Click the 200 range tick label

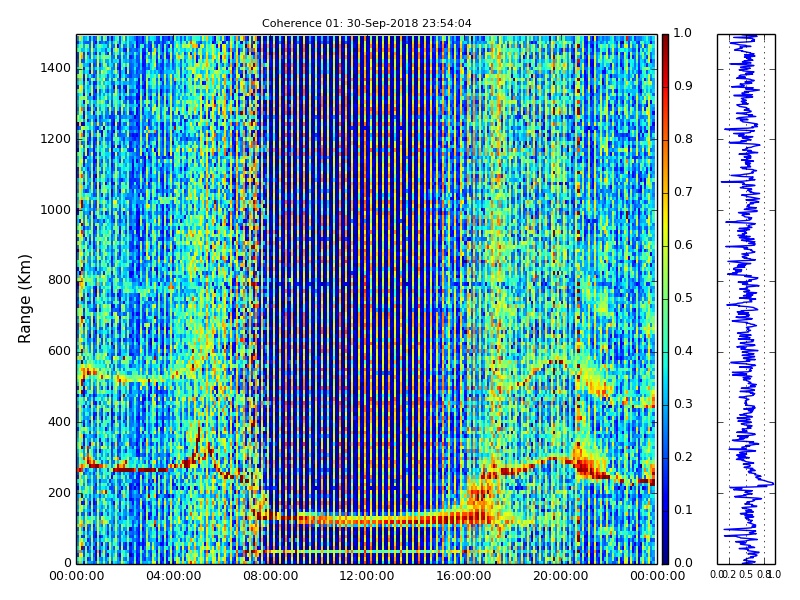pyautogui.click(x=60, y=493)
